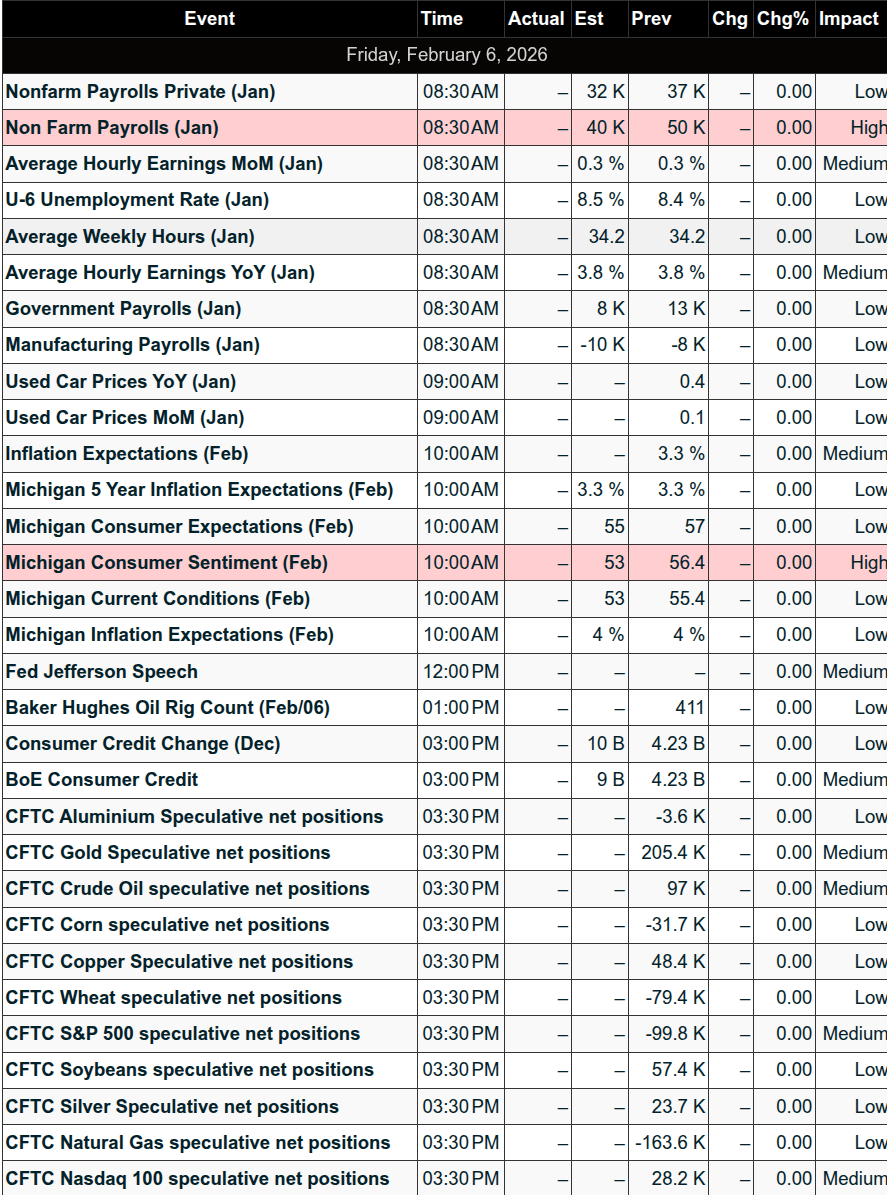Select U-6 Unemployment Rate (Jan) event
The height and width of the screenshot is (1195, 887).
[x=137, y=200]
